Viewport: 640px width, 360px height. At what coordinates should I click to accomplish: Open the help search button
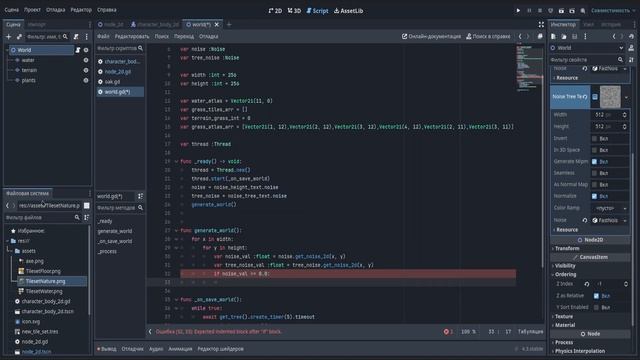[488, 36]
